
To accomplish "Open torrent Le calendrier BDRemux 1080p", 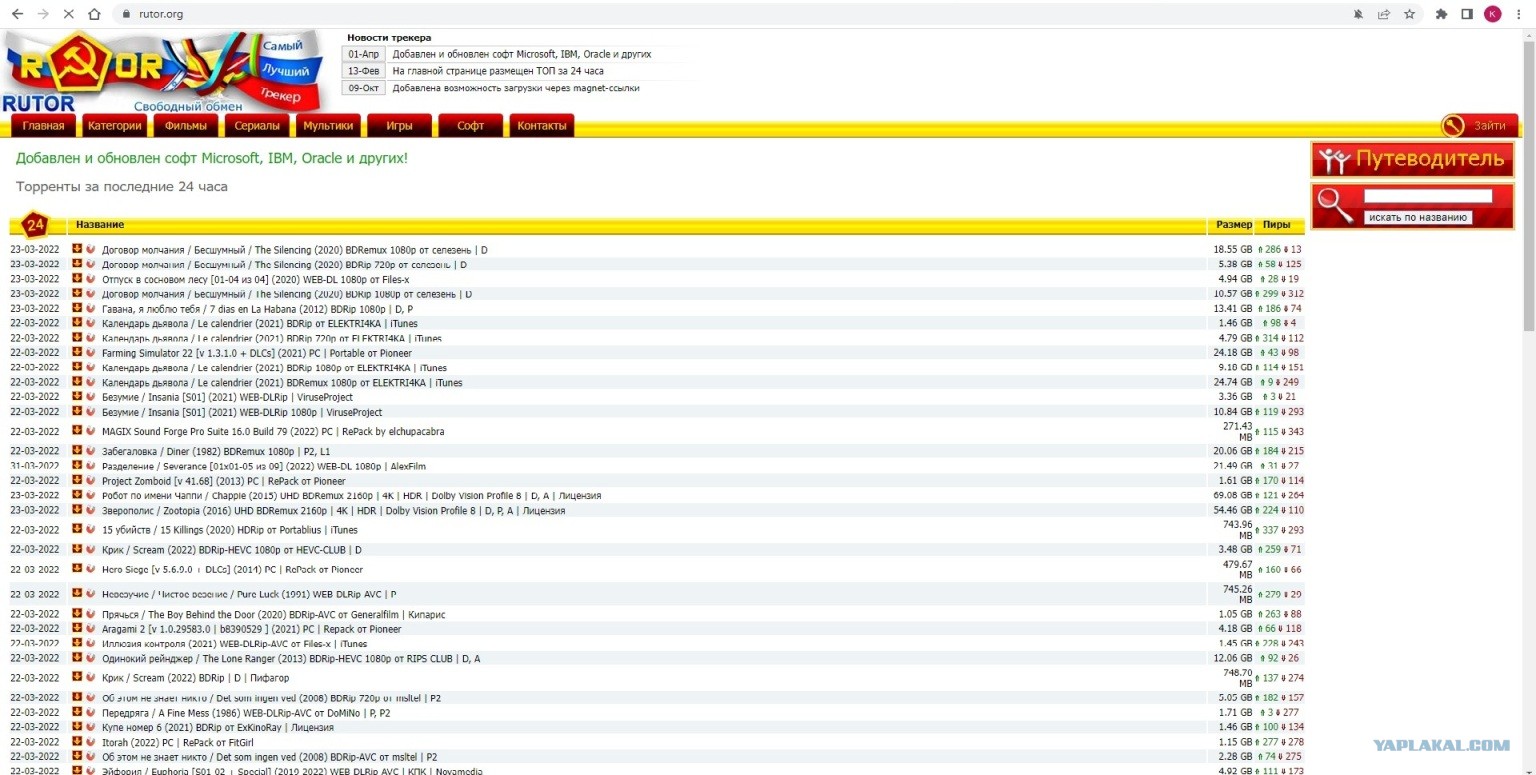I will (282, 382).
